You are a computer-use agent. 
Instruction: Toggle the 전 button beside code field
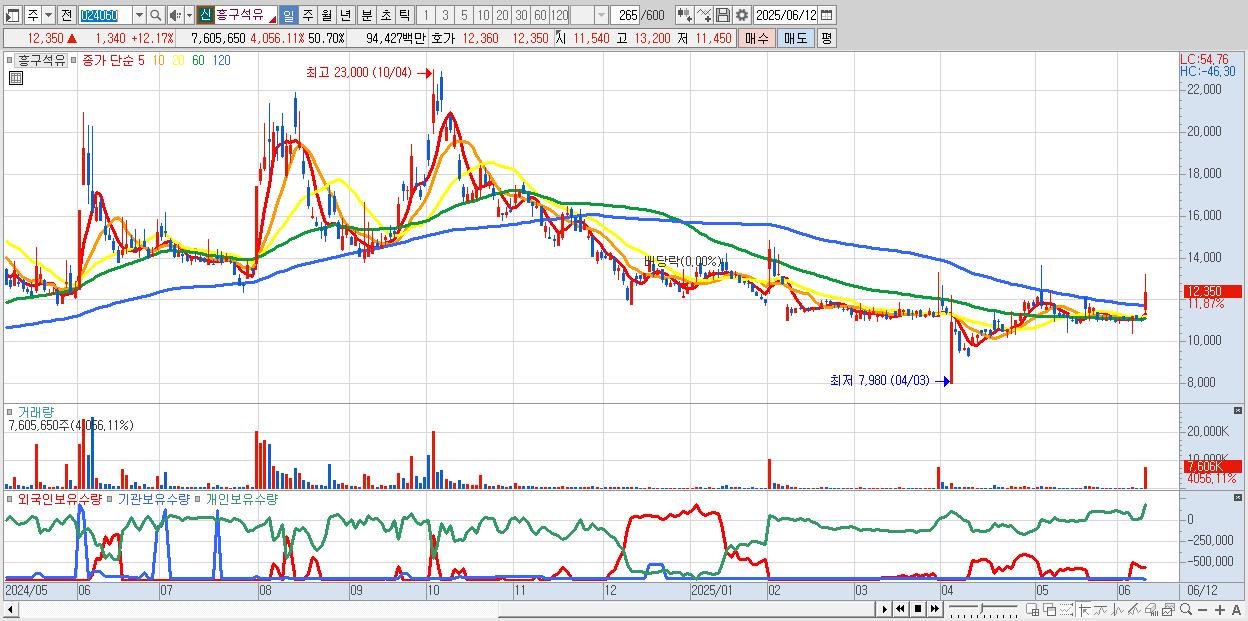coord(66,15)
